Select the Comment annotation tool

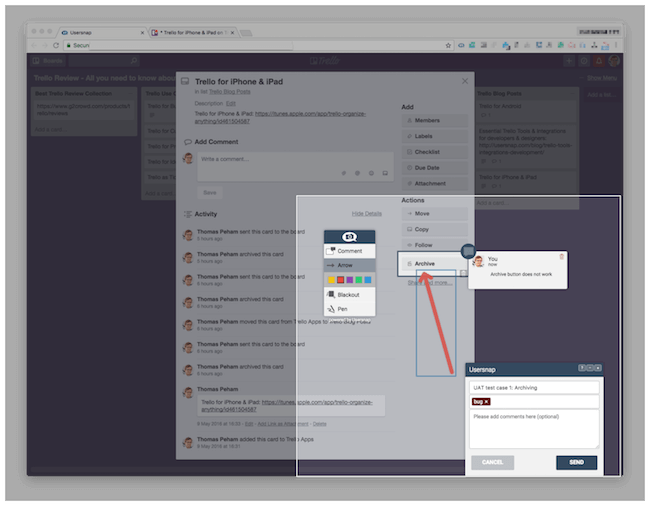pyautogui.click(x=349, y=251)
